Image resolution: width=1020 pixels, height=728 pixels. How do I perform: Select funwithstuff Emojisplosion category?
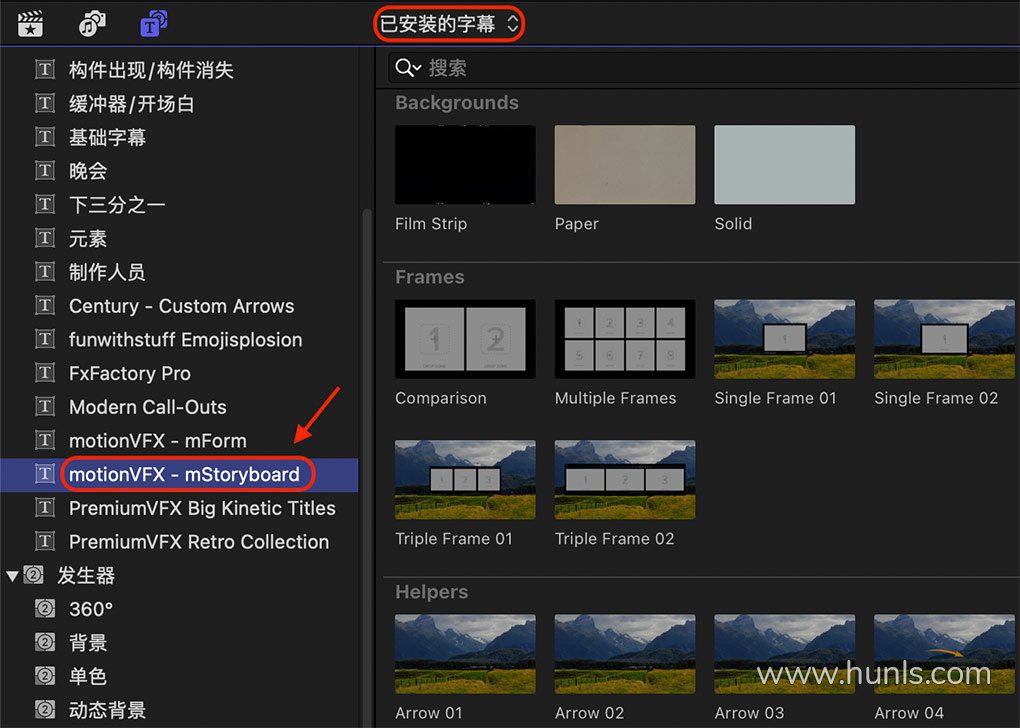(179, 340)
